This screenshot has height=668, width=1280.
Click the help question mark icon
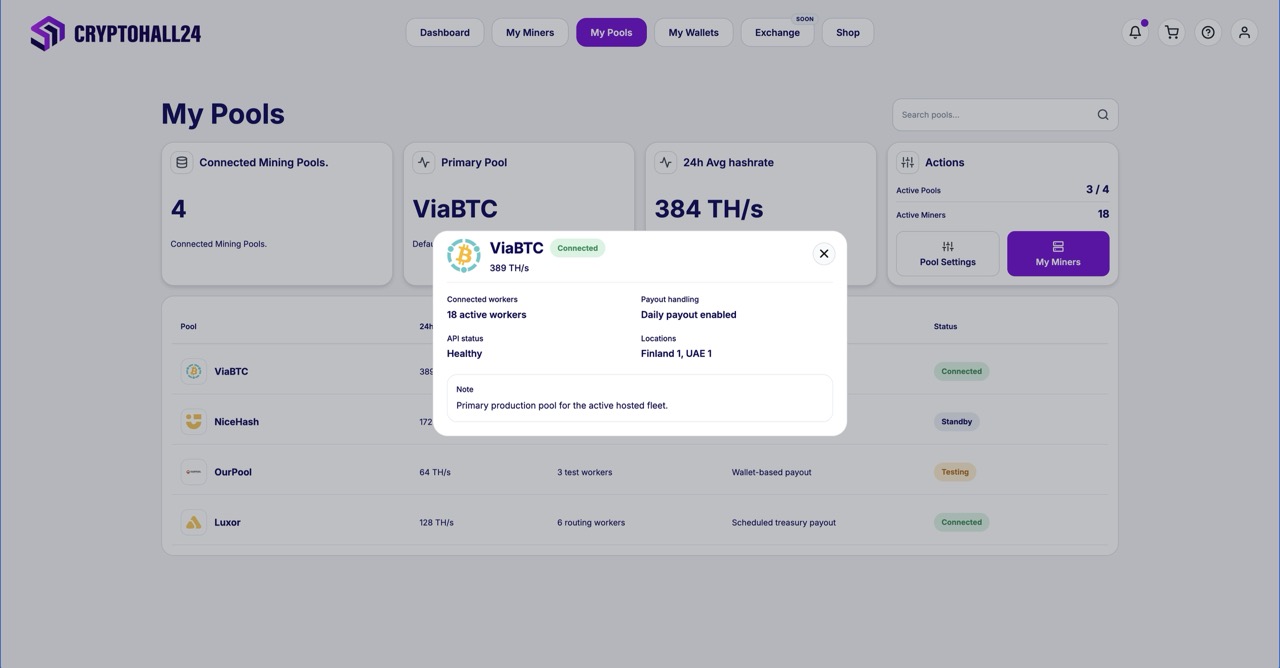click(x=1207, y=31)
